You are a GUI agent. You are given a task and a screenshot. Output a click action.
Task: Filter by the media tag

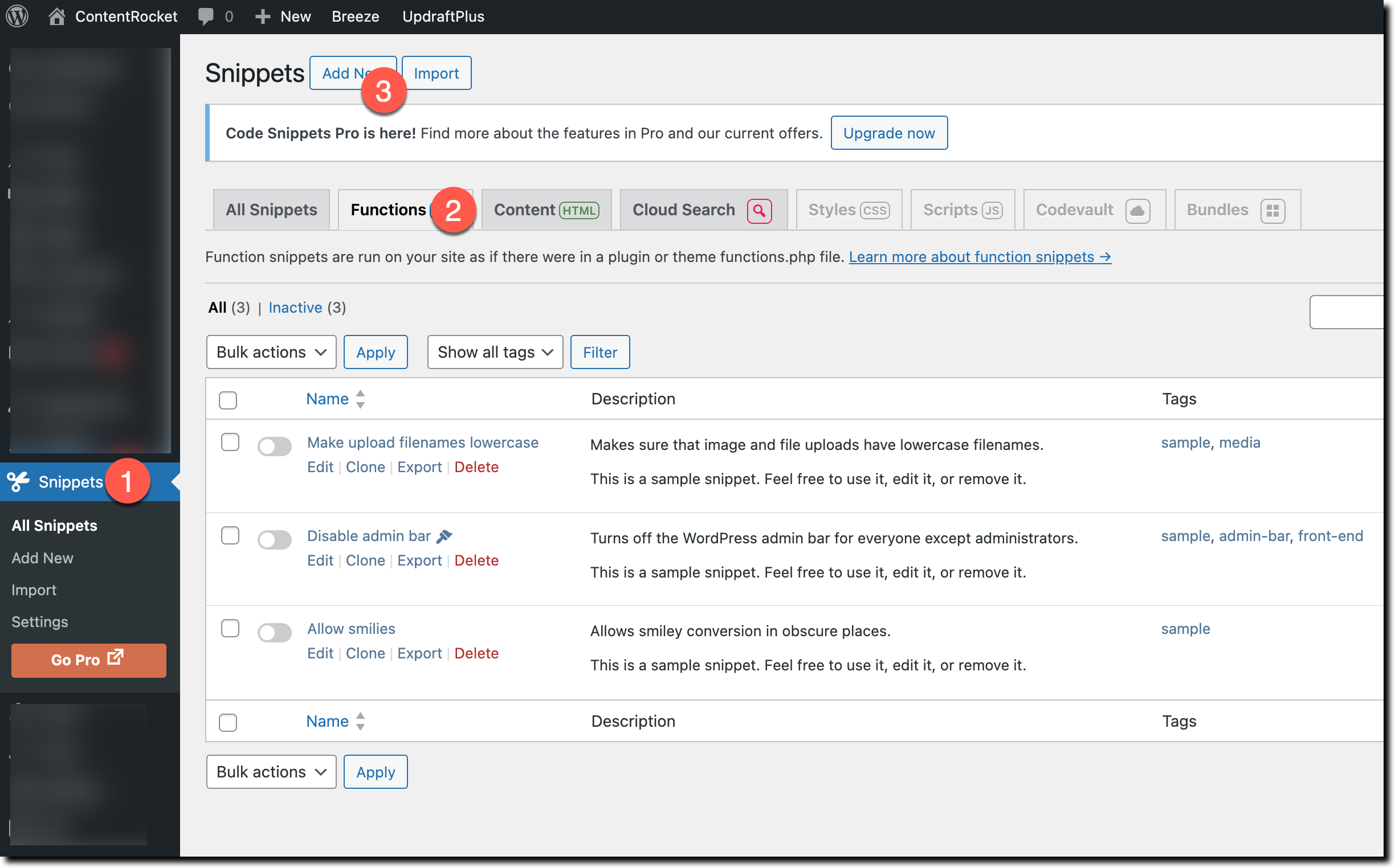[x=1239, y=442]
